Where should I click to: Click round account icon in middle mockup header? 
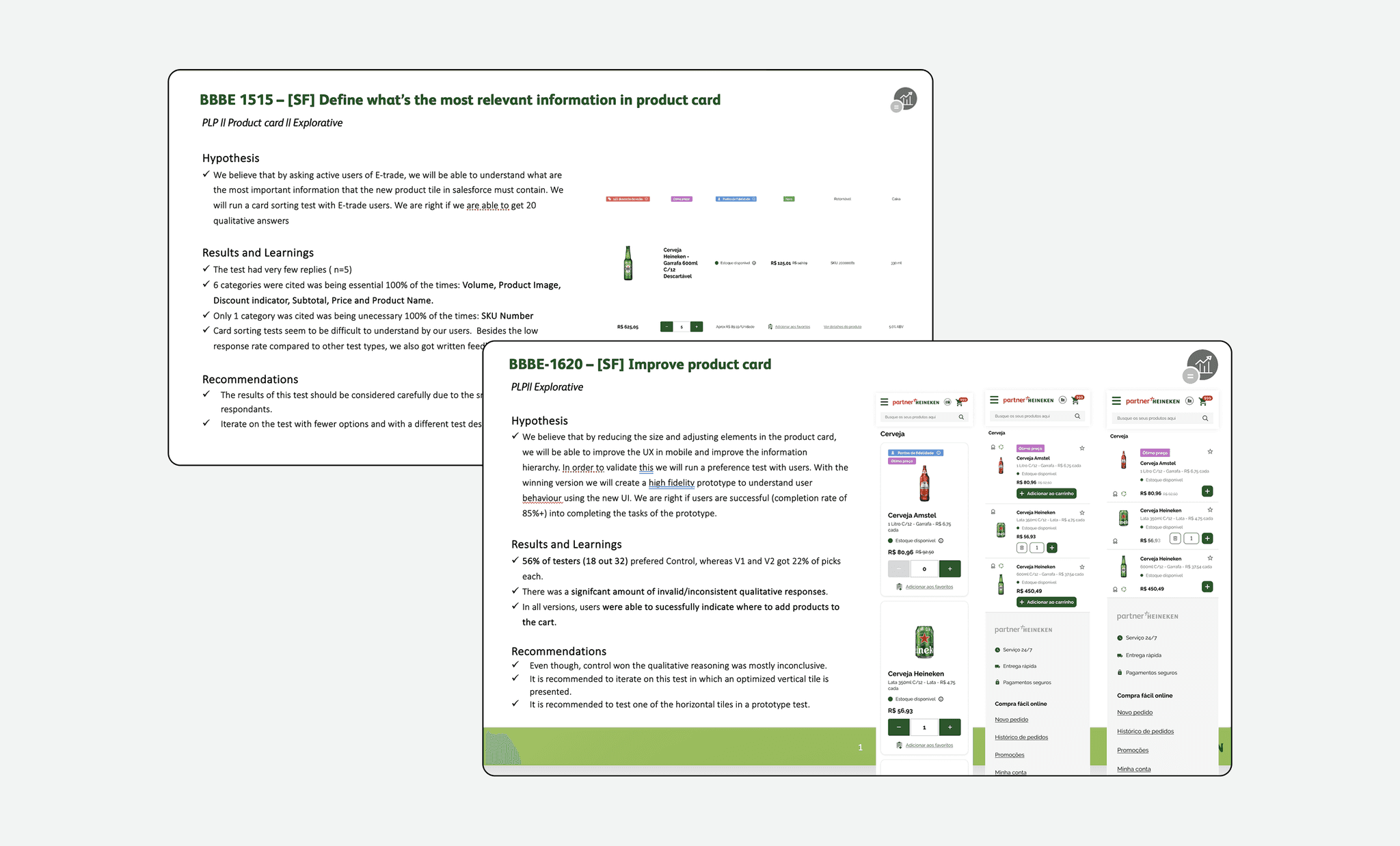click(x=1062, y=400)
